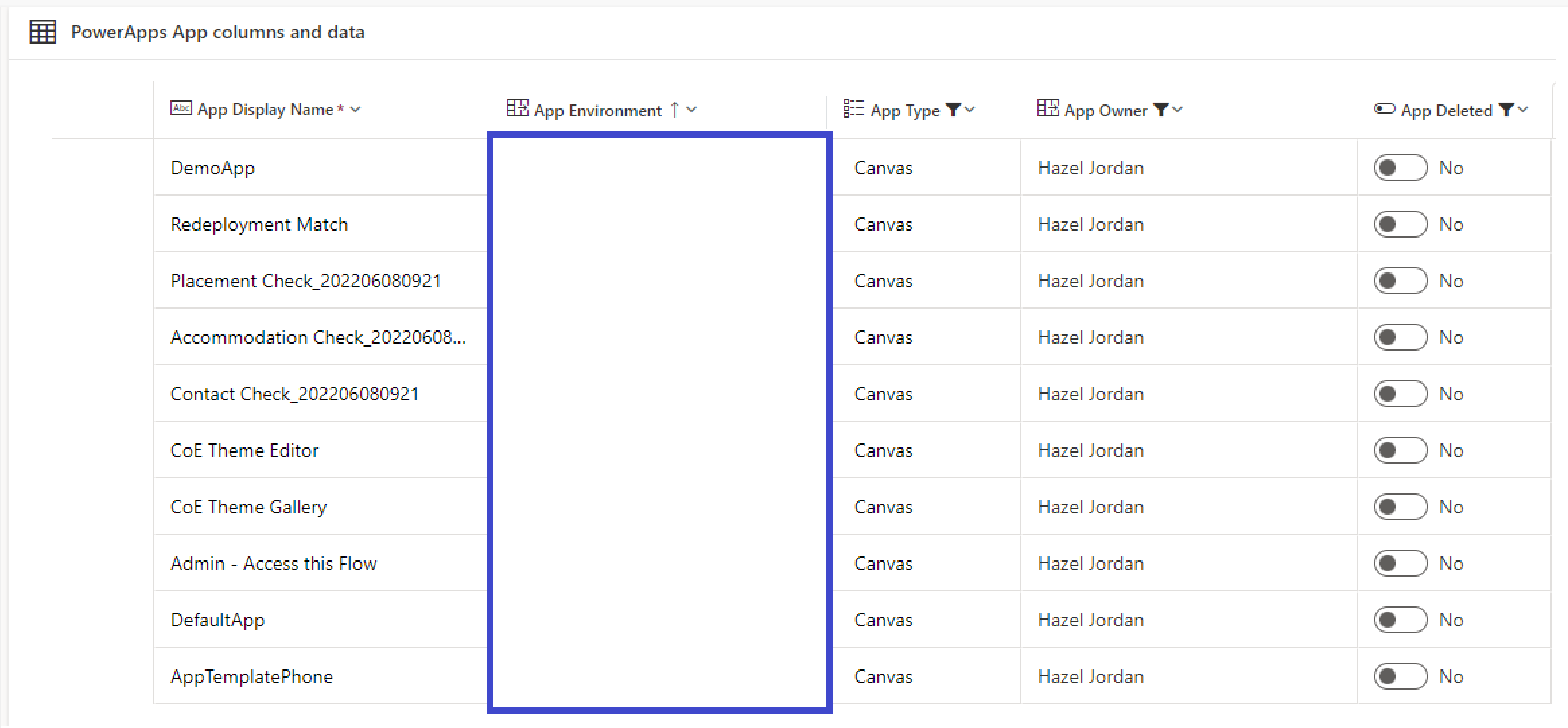Toggle App Deleted for DemoApp
The width and height of the screenshot is (1568, 728).
(1400, 167)
